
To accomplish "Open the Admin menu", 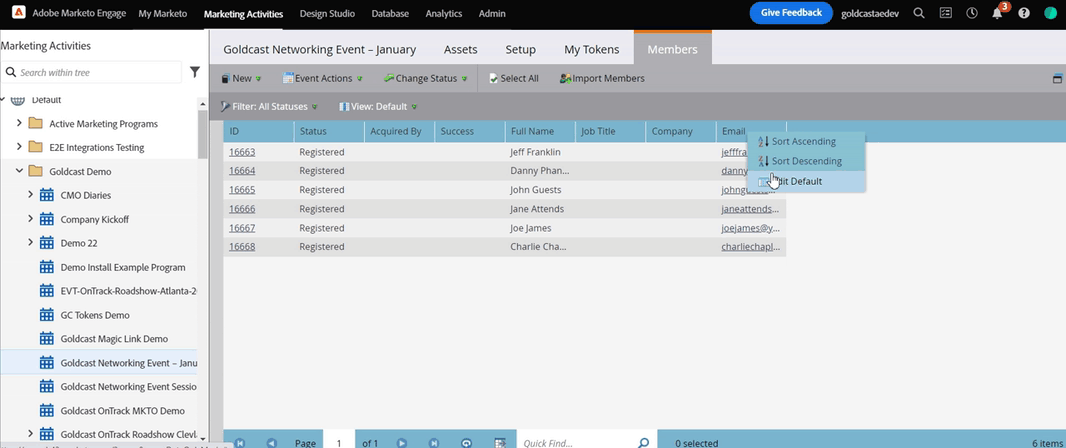I will [x=492, y=14].
